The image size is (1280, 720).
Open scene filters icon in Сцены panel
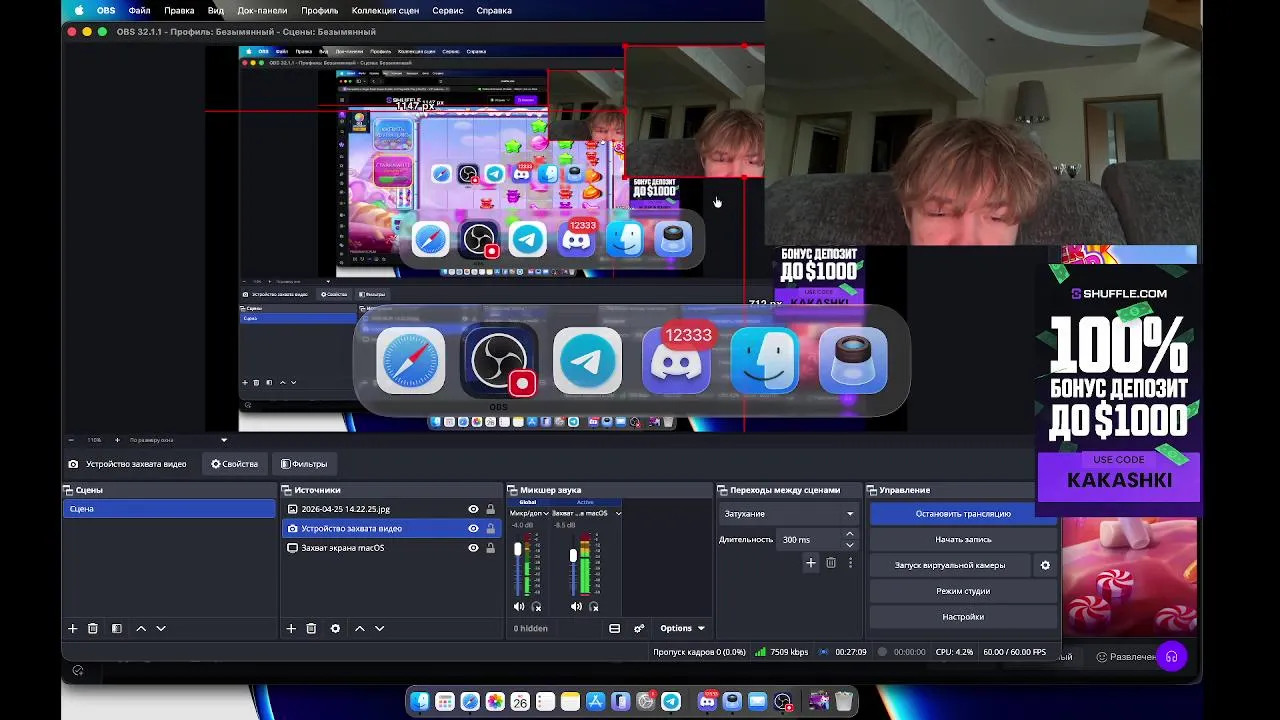[117, 628]
